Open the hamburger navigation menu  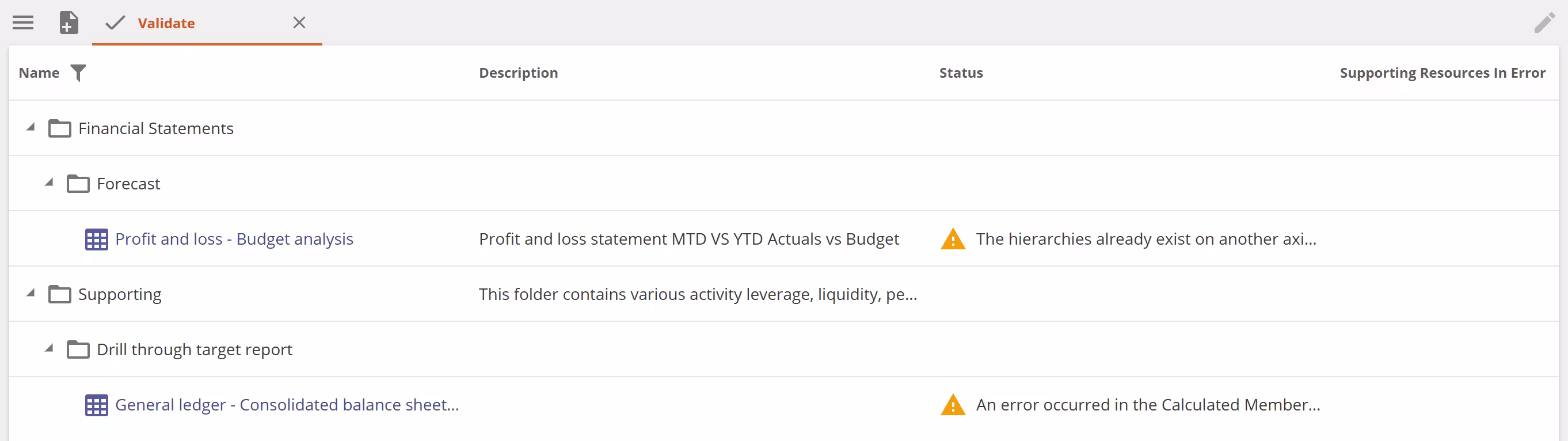22,22
